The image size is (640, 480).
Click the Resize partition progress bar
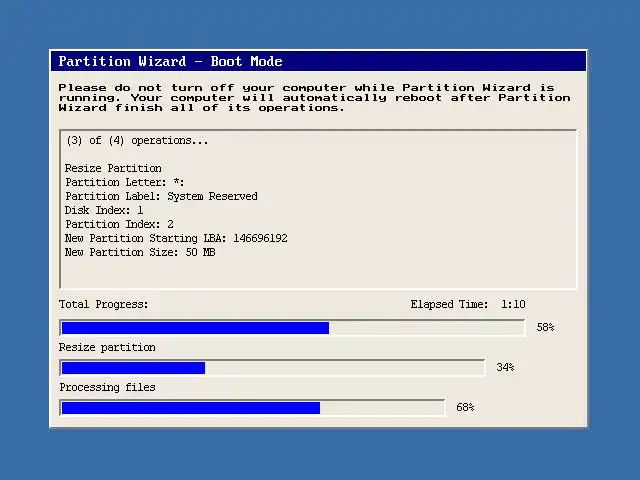coord(272,368)
